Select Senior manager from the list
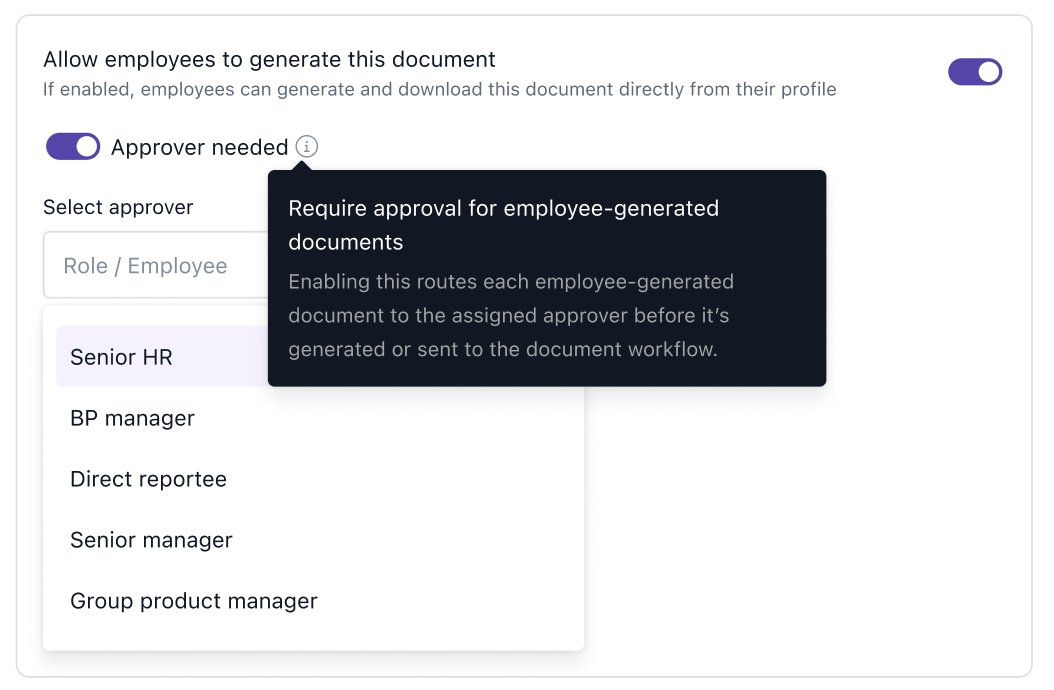This screenshot has width=1054, height=690. [x=151, y=540]
